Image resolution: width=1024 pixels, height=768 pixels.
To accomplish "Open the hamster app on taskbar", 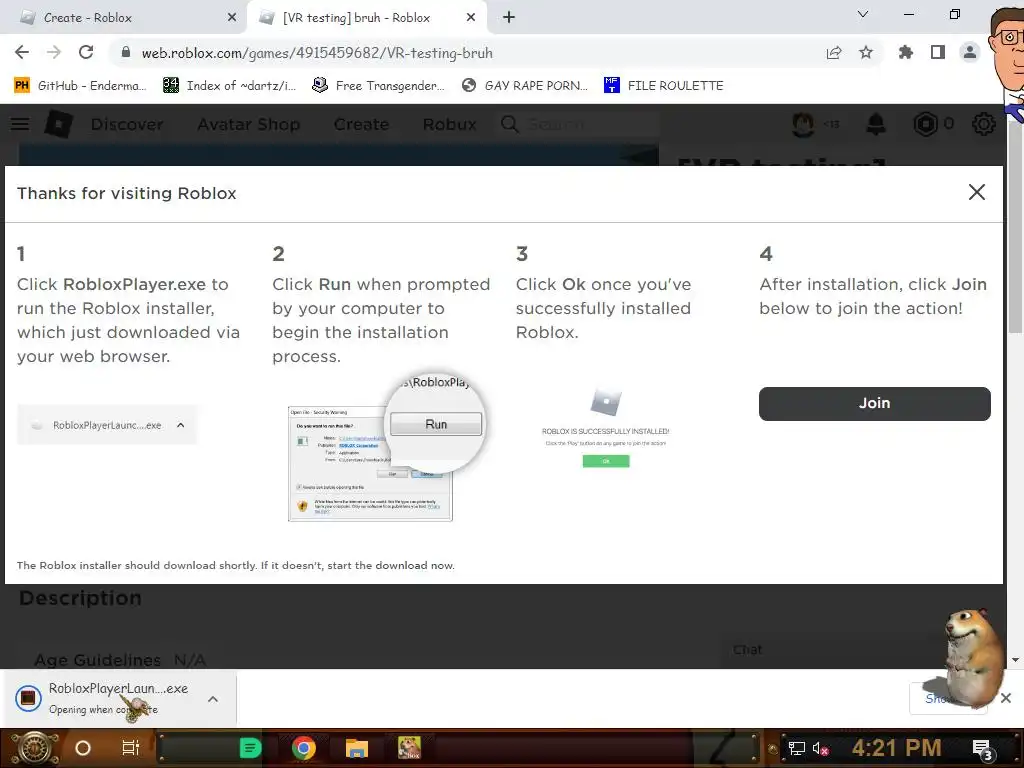I will (409, 748).
